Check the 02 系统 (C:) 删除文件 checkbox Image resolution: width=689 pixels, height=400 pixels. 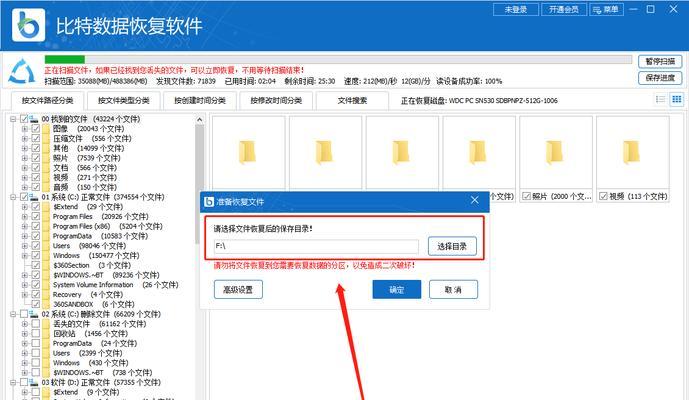[x=24, y=314]
